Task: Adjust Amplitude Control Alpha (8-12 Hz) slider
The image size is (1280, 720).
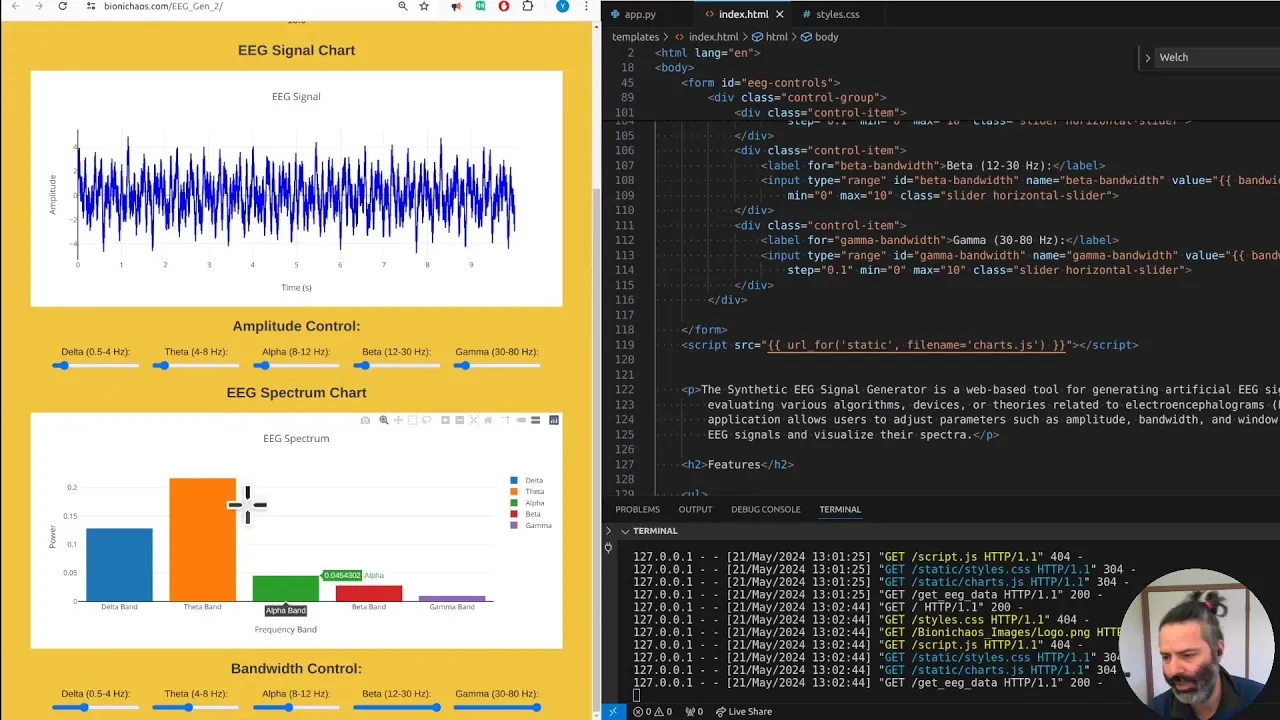Action: click(296, 366)
